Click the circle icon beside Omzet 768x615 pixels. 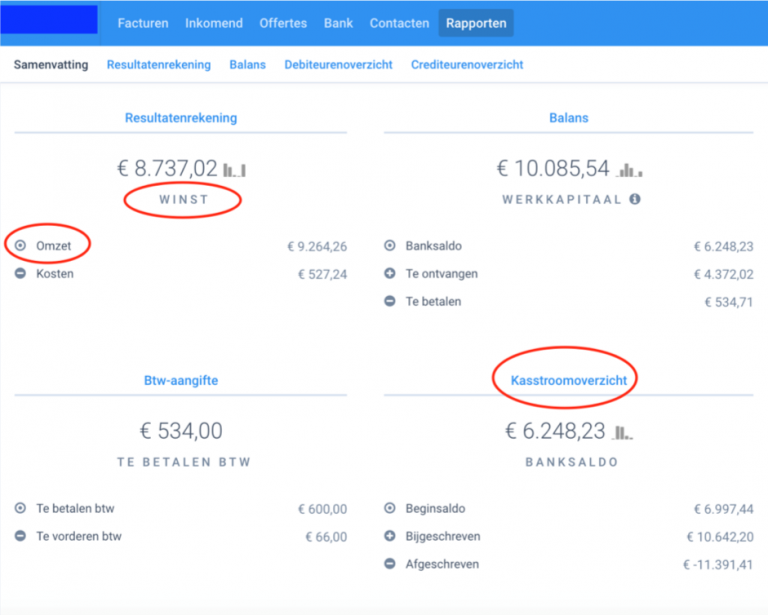coord(20,245)
